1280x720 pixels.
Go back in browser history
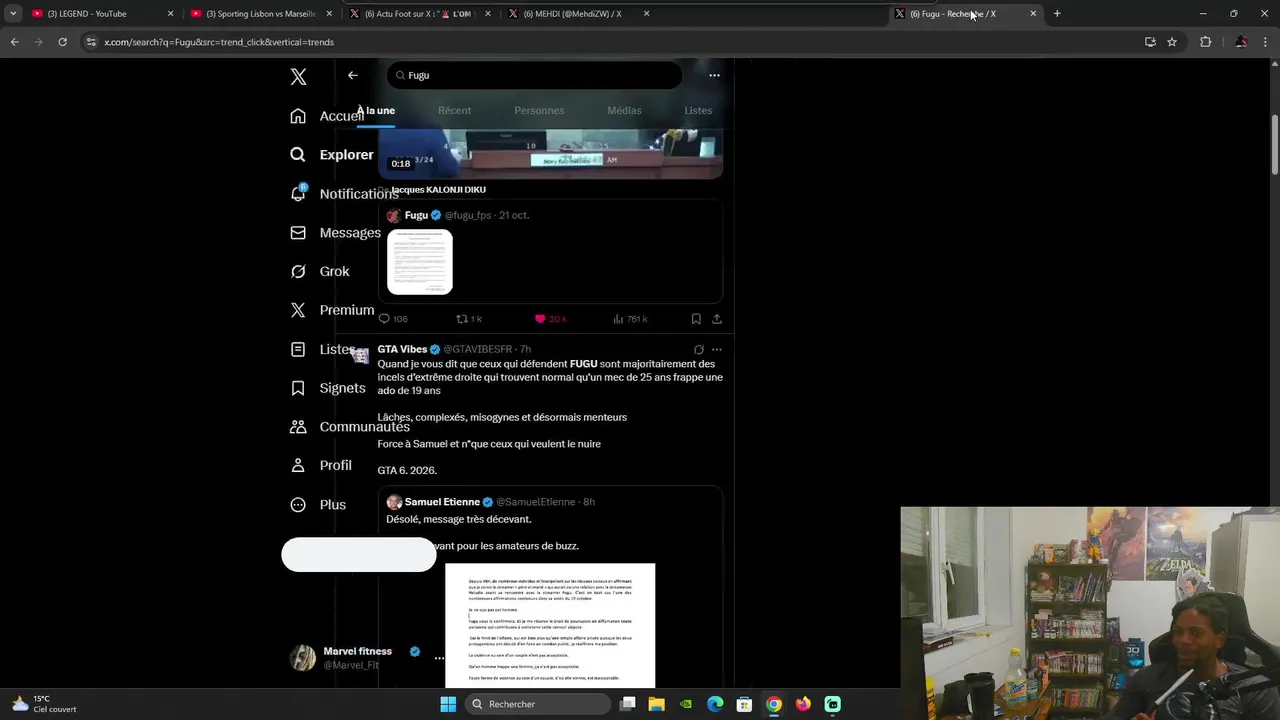tap(14, 42)
